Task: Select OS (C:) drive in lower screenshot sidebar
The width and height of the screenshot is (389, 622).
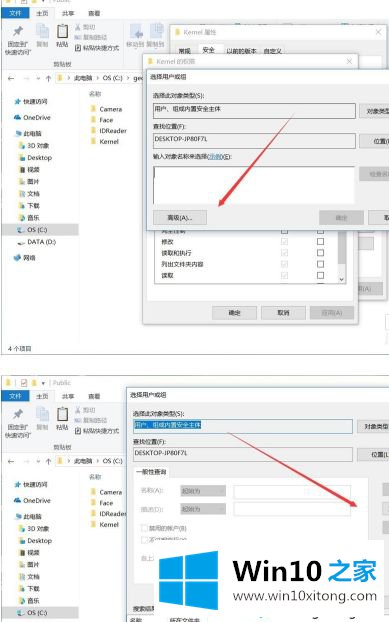Action: coord(32,613)
